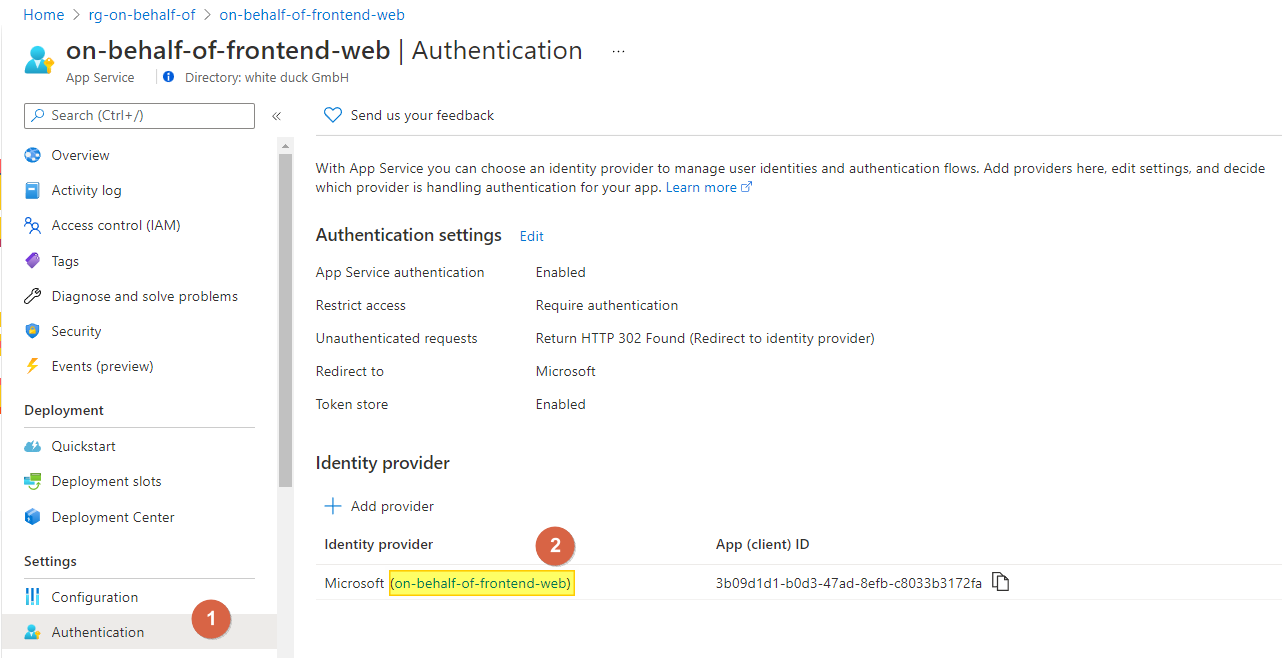Click the Token store label
The width and height of the screenshot is (1282, 658).
(x=352, y=404)
